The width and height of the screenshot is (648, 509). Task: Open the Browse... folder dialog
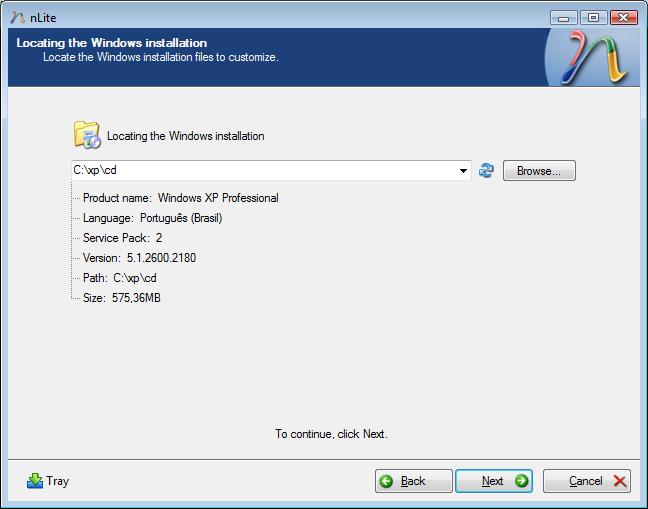tap(539, 171)
